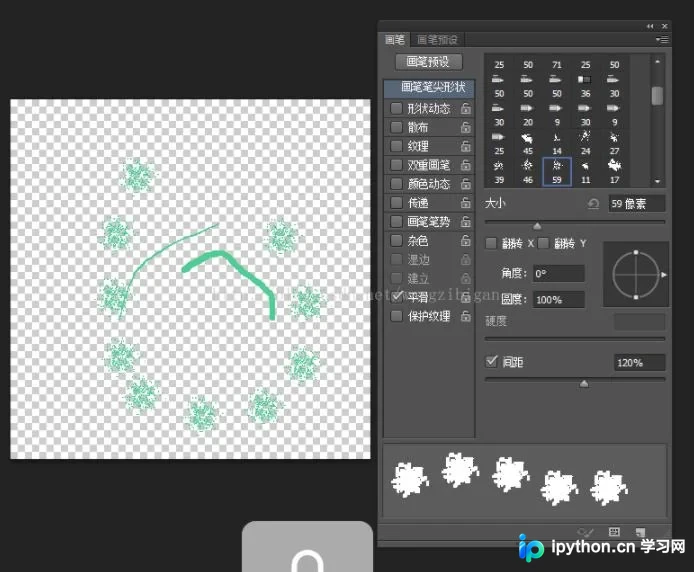Image resolution: width=694 pixels, height=572 pixels.
Task: Uncheck the 间距 spacing checkbox
Action: 491,361
